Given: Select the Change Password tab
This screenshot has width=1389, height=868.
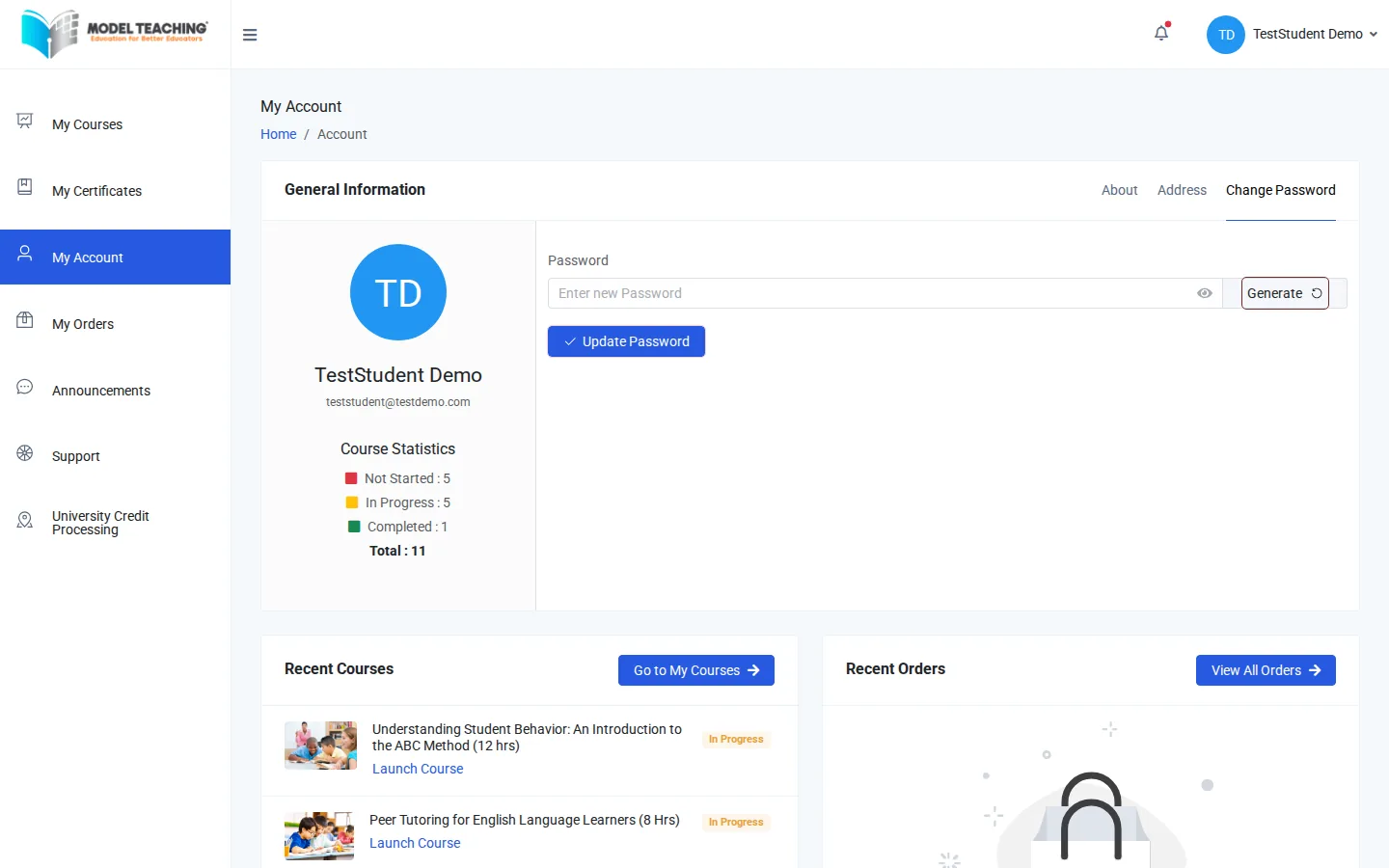Looking at the screenshot, I should pos(1280,190).
